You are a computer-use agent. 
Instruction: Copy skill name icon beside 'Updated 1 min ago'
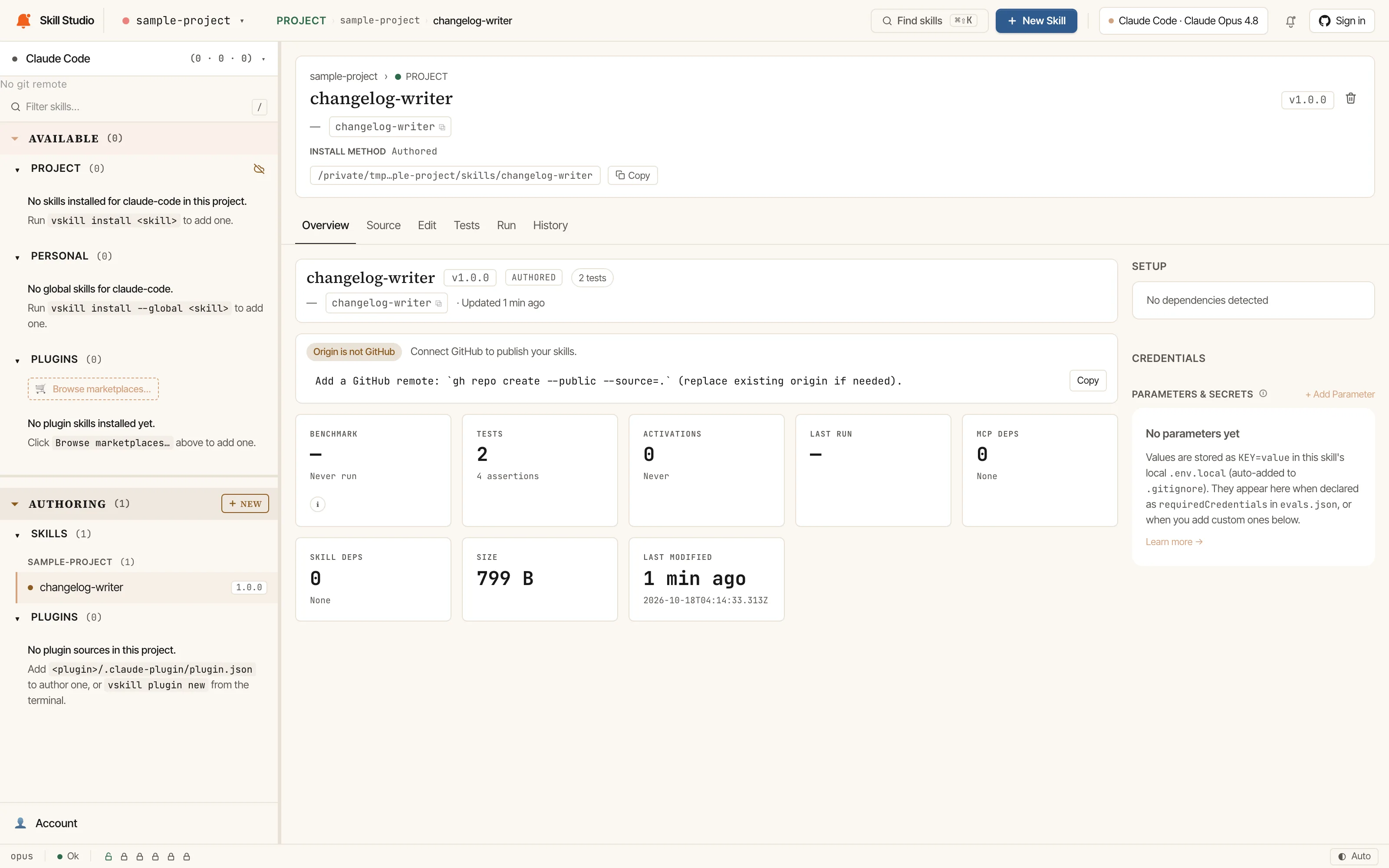tap(438, 304)
